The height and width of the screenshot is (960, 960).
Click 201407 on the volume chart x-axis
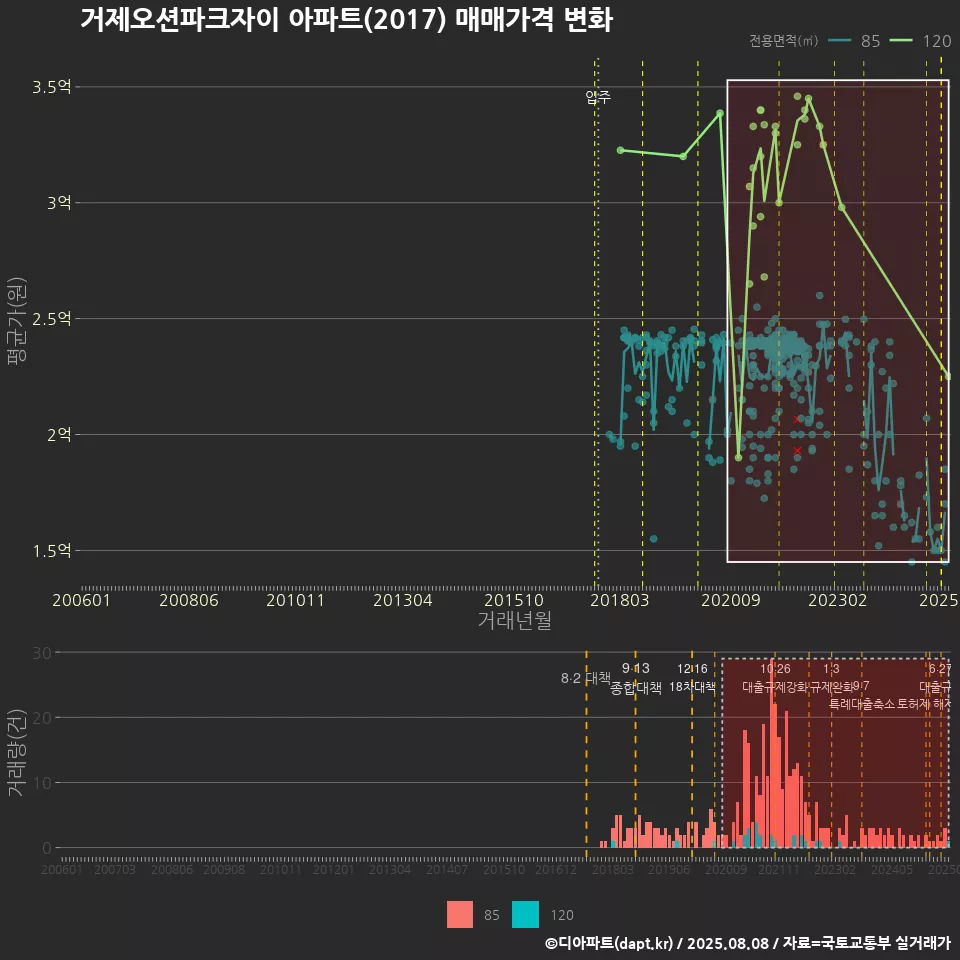point(447,869)
